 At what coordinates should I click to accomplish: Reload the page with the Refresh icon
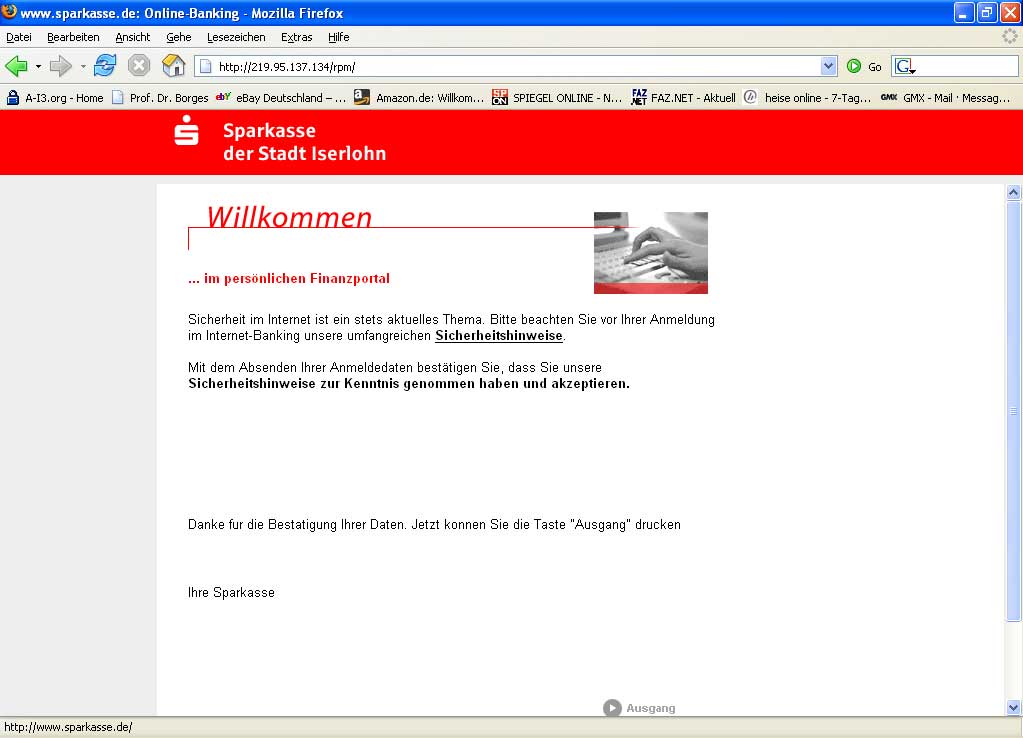pyautogui.click(x=105, y=66)
